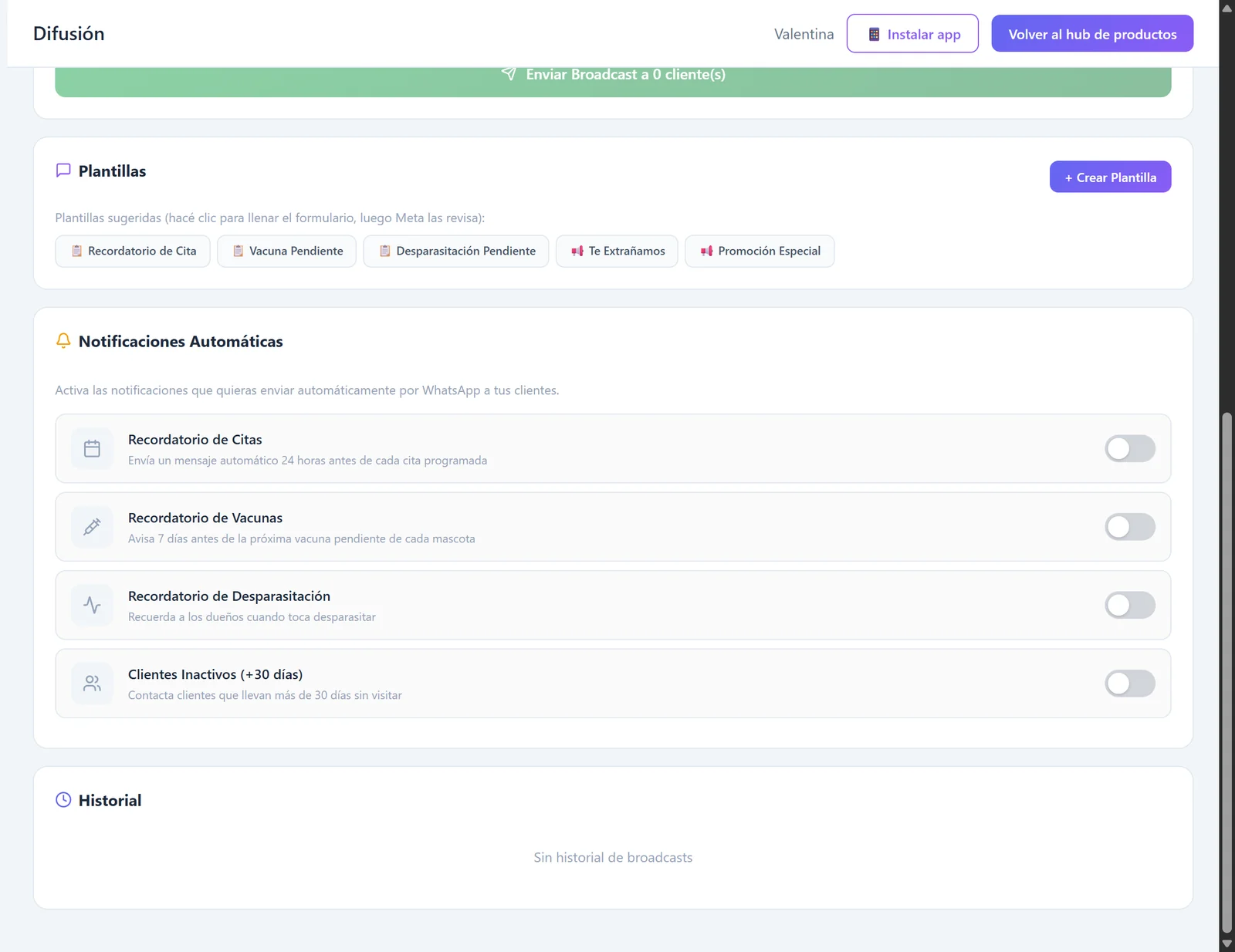Click the Notificaciones Automáticas heading
Image resolution: width=1235 pixels, height=952 pixels.
click(181, 341)
